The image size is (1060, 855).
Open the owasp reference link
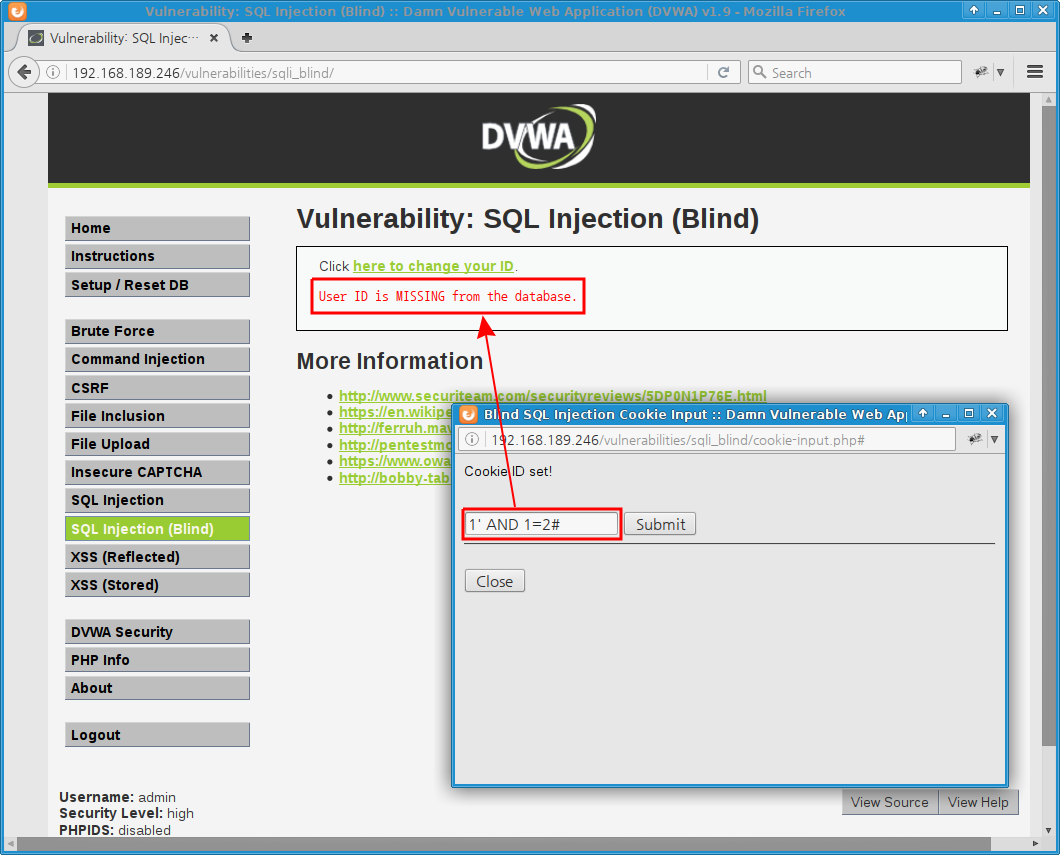[x=395, y=461]
